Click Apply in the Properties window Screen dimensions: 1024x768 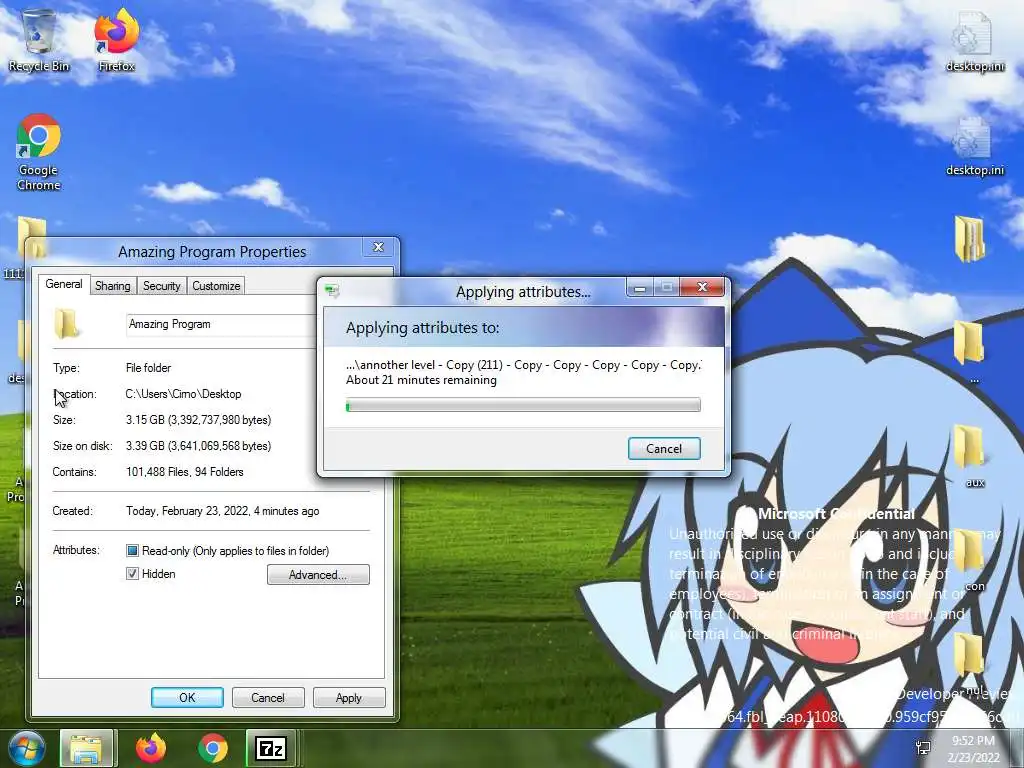[x=349, y=697]
